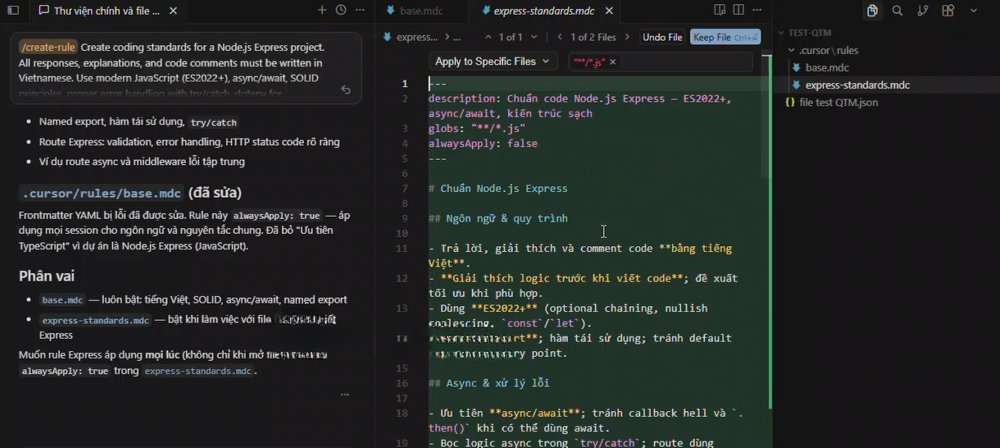Click the 'alwaysApply: false' line
Image resolution: width=1000 pixels, height=448 pixels.
click(x=483, y=144)
